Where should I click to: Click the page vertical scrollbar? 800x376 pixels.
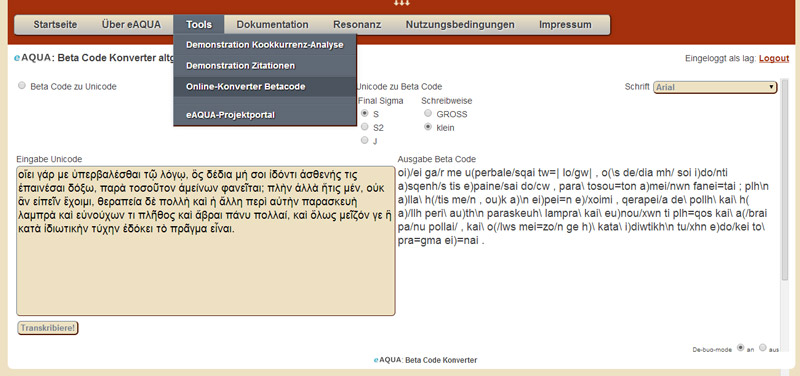(785, 179)
